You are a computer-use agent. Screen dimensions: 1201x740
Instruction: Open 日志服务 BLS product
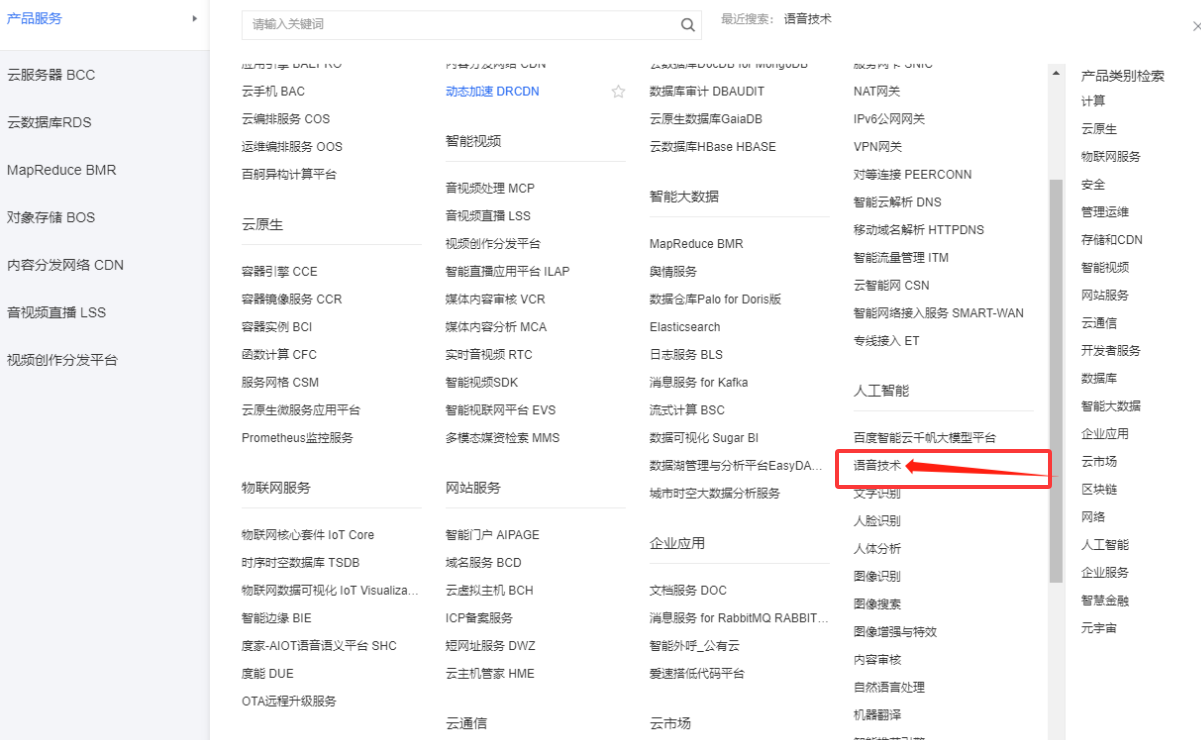tap(686, 355)
